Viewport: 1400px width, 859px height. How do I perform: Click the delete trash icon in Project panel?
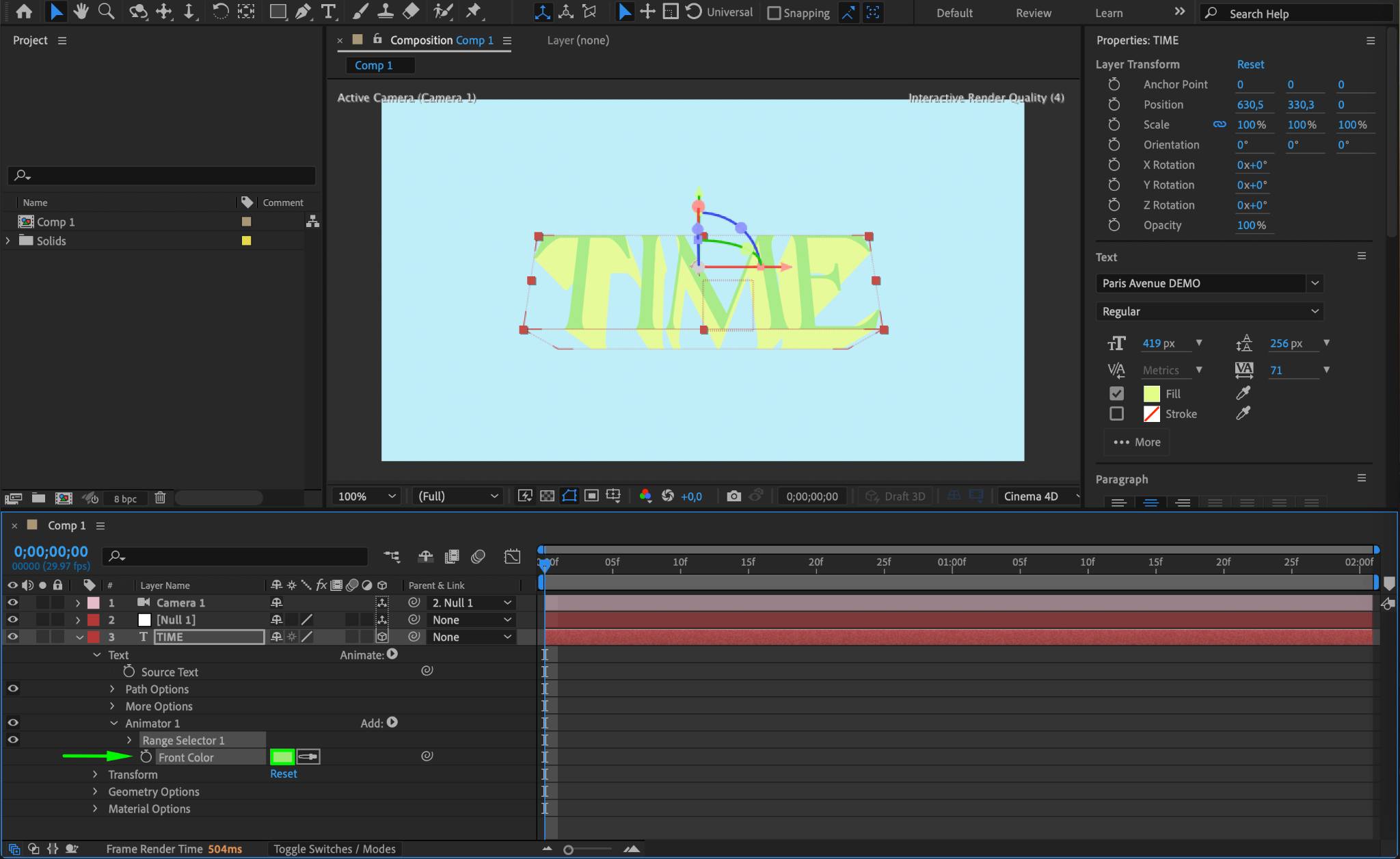click(160, 498)
